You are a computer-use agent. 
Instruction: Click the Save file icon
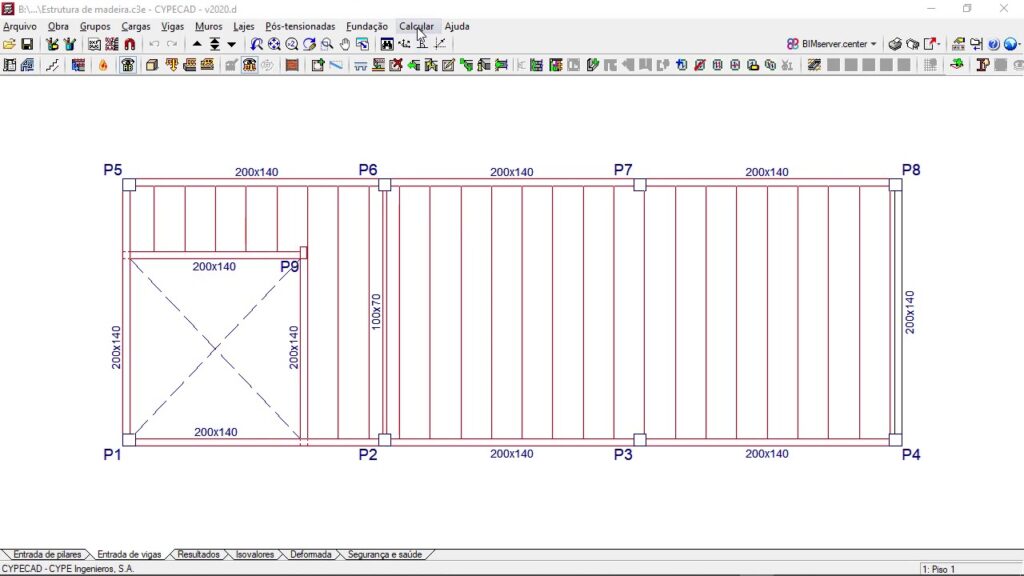27,44
